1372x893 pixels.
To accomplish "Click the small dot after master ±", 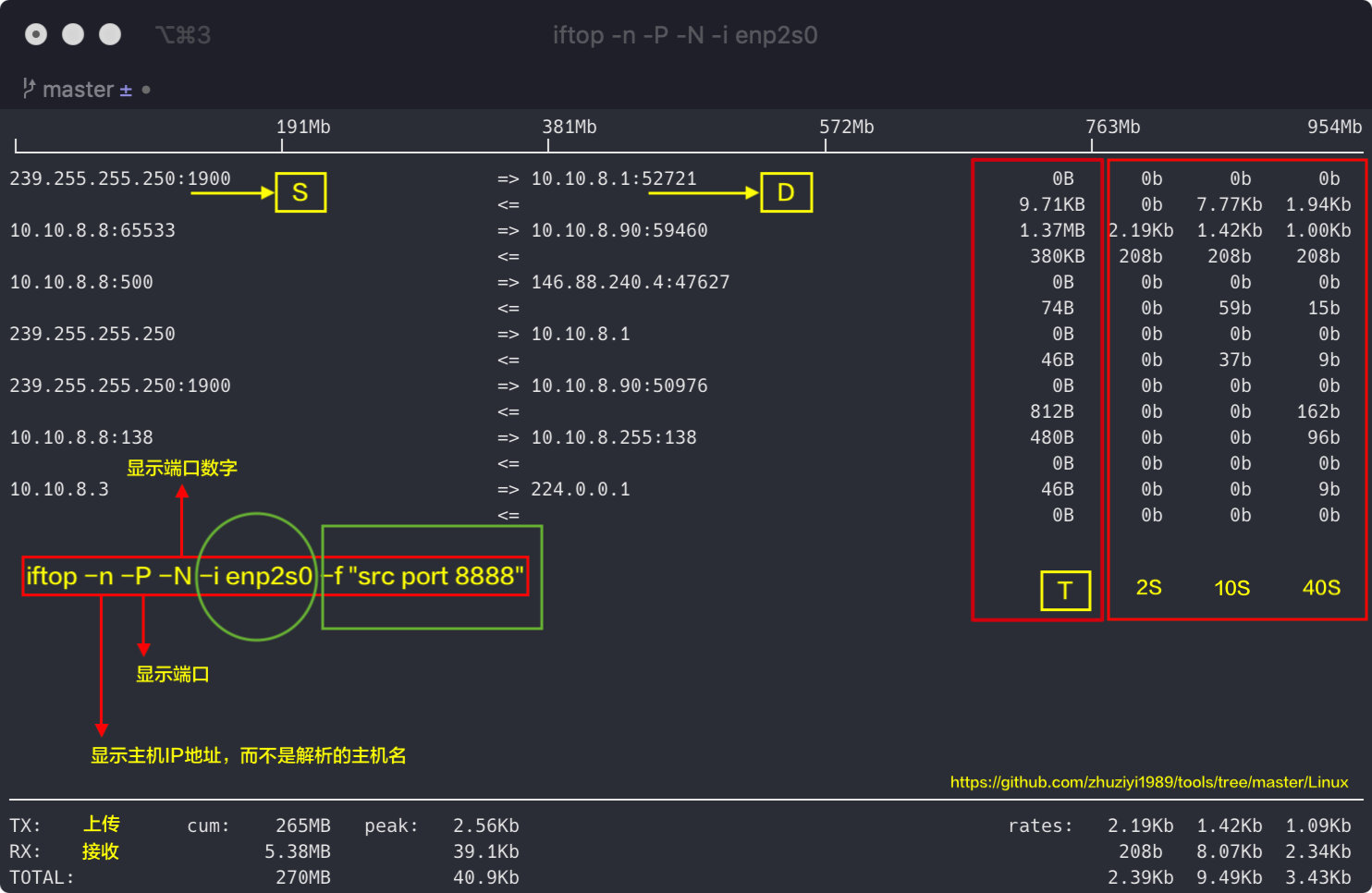I will pyautogui.click(x=146, y=90).
